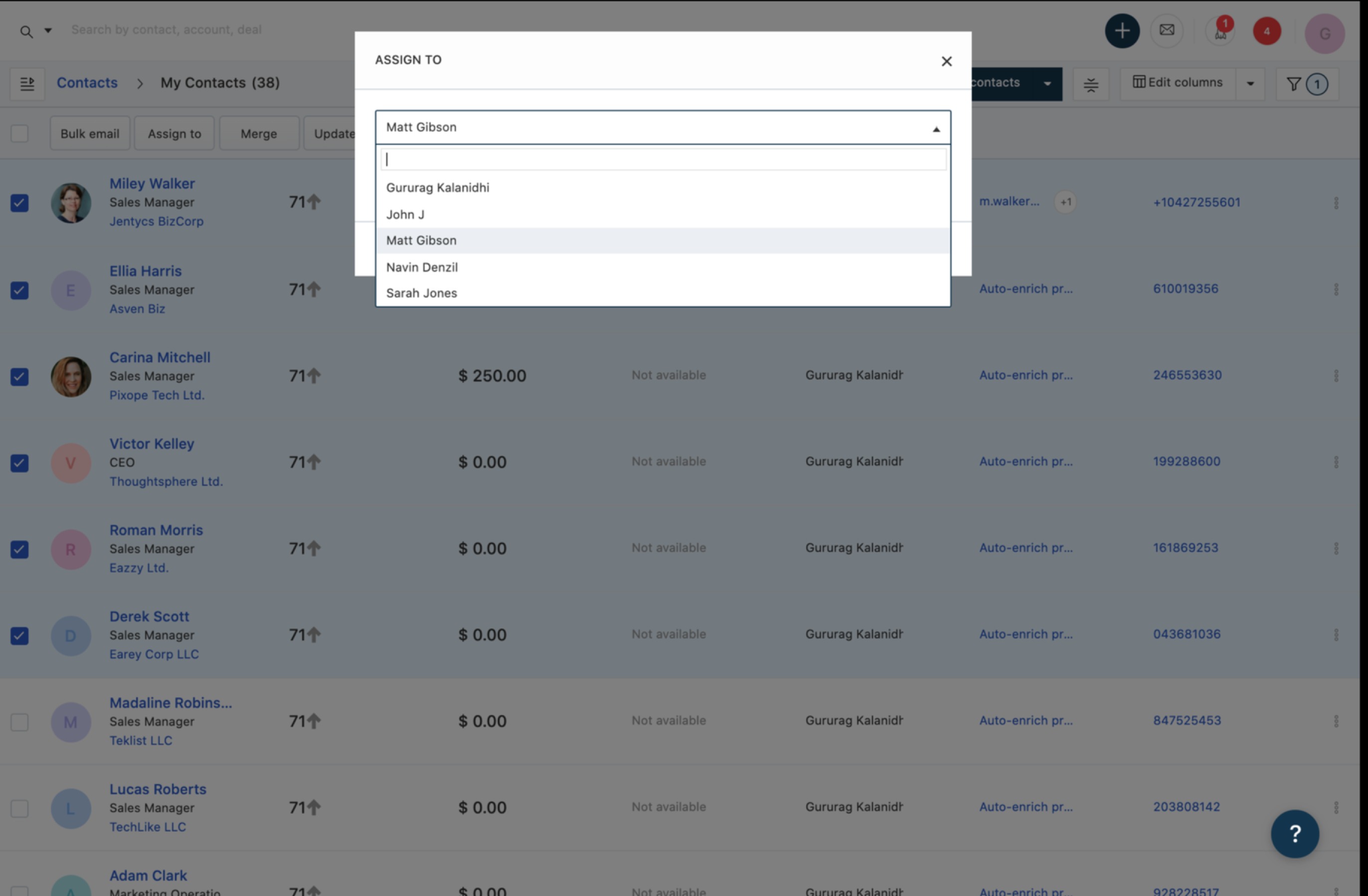The image size is (1368, 896).
Task: Expand the Edit columns dropdown arrow
Action: [1249, 84]
